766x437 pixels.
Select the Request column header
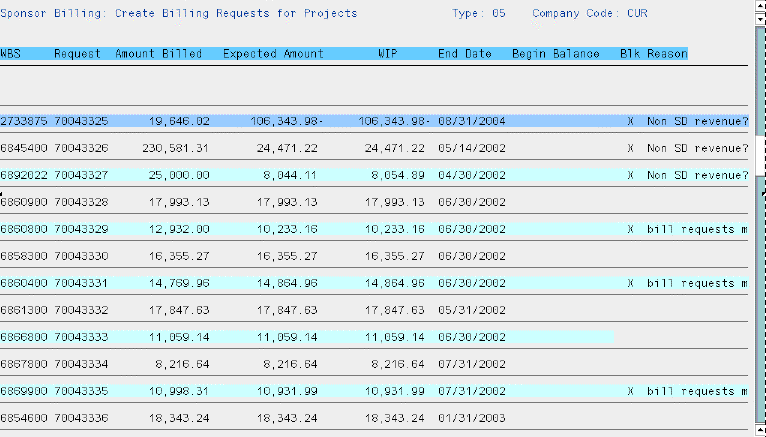77,53
